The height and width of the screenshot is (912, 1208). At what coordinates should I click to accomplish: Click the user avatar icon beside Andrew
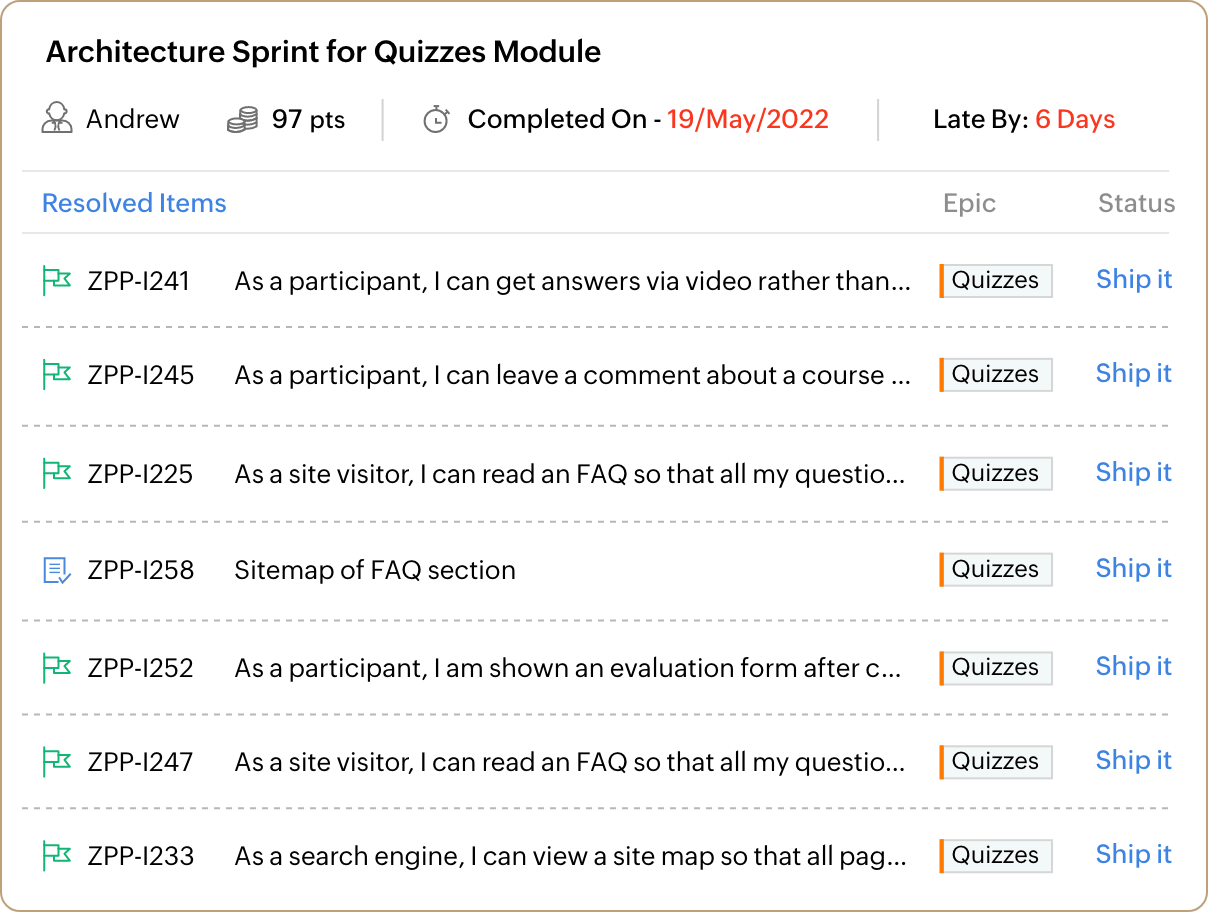(57, 119)
